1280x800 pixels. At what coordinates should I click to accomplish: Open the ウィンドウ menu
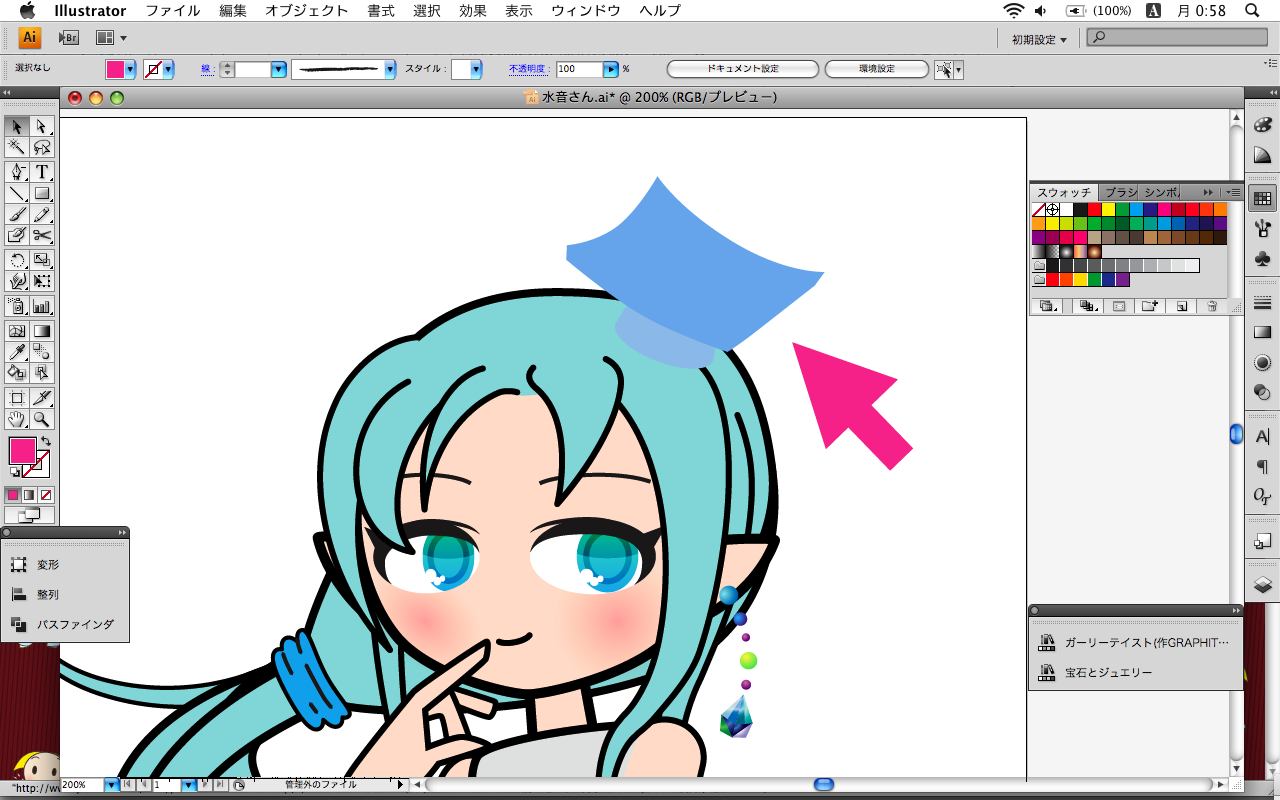pos(586,11)
